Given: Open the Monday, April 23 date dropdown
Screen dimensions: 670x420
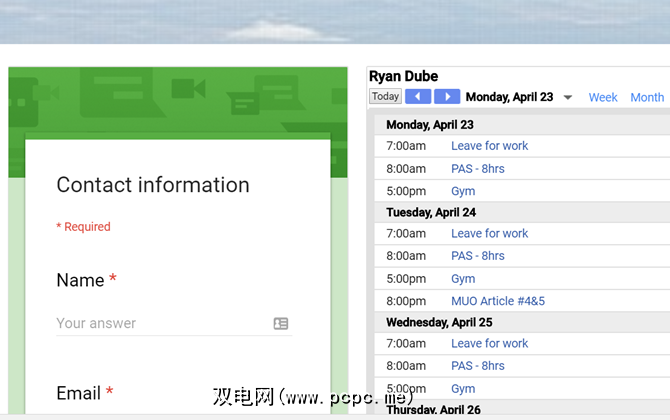Looking at the screenshot, I should pyautogui.click(x=567, y=97).
